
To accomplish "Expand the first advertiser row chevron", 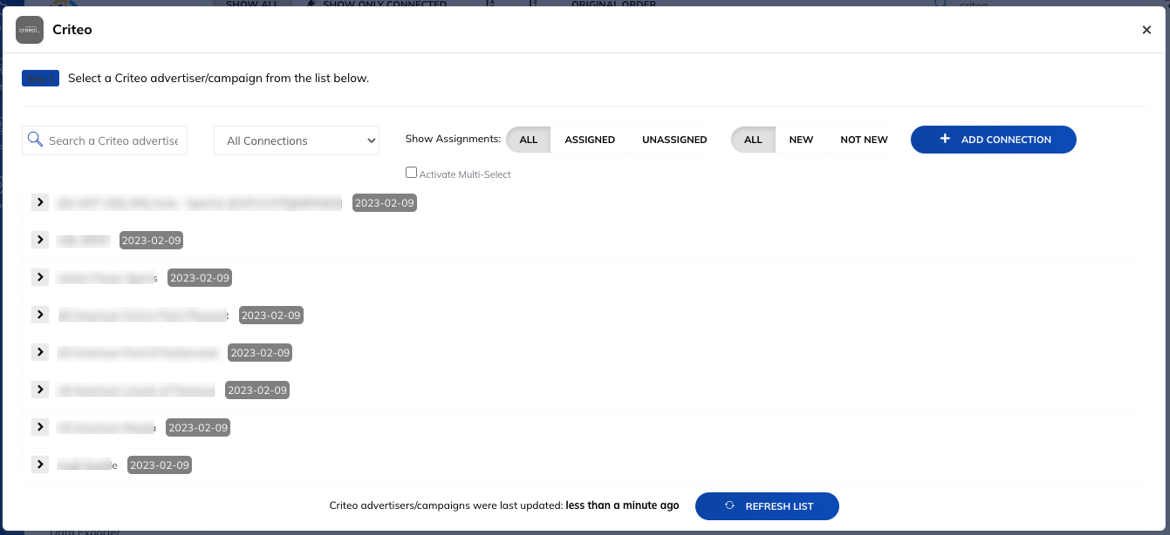I will click(40, 202).
